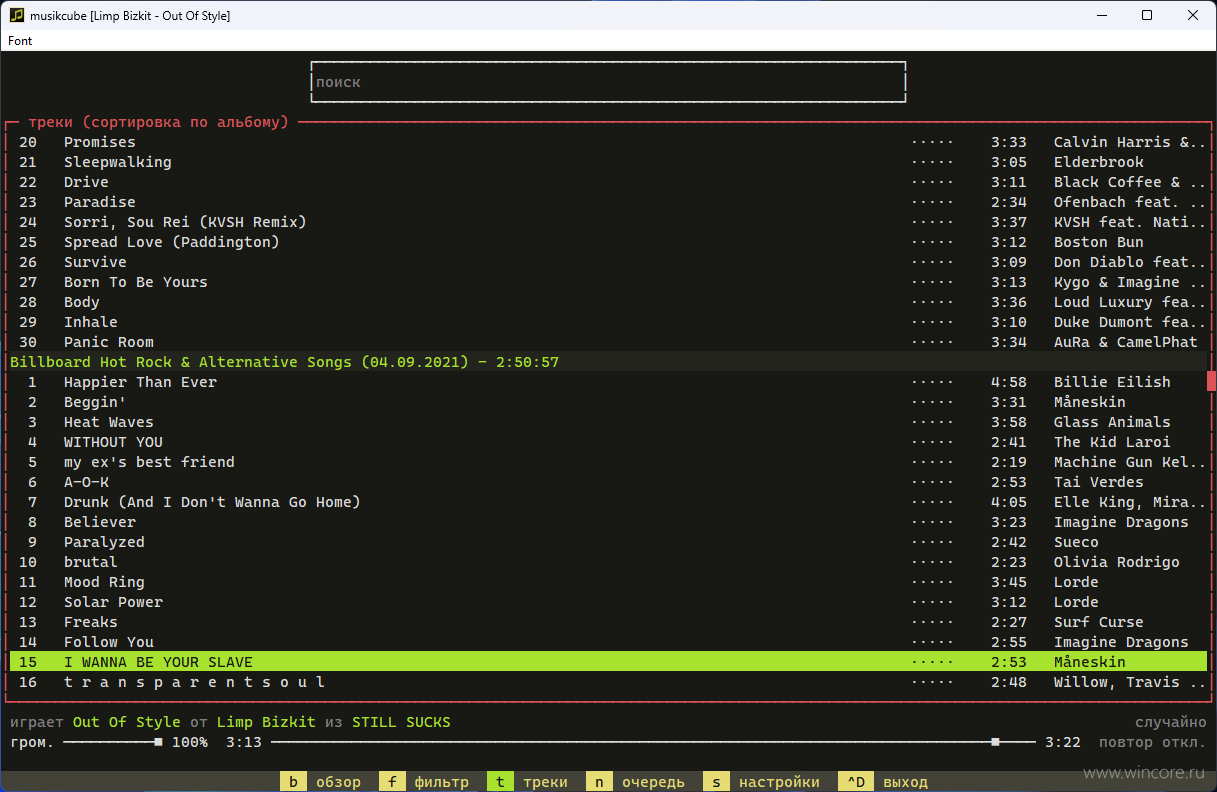
Task: Click the 4:58 duration of Happier Than Ever
Action: (x=1009, y=382)
